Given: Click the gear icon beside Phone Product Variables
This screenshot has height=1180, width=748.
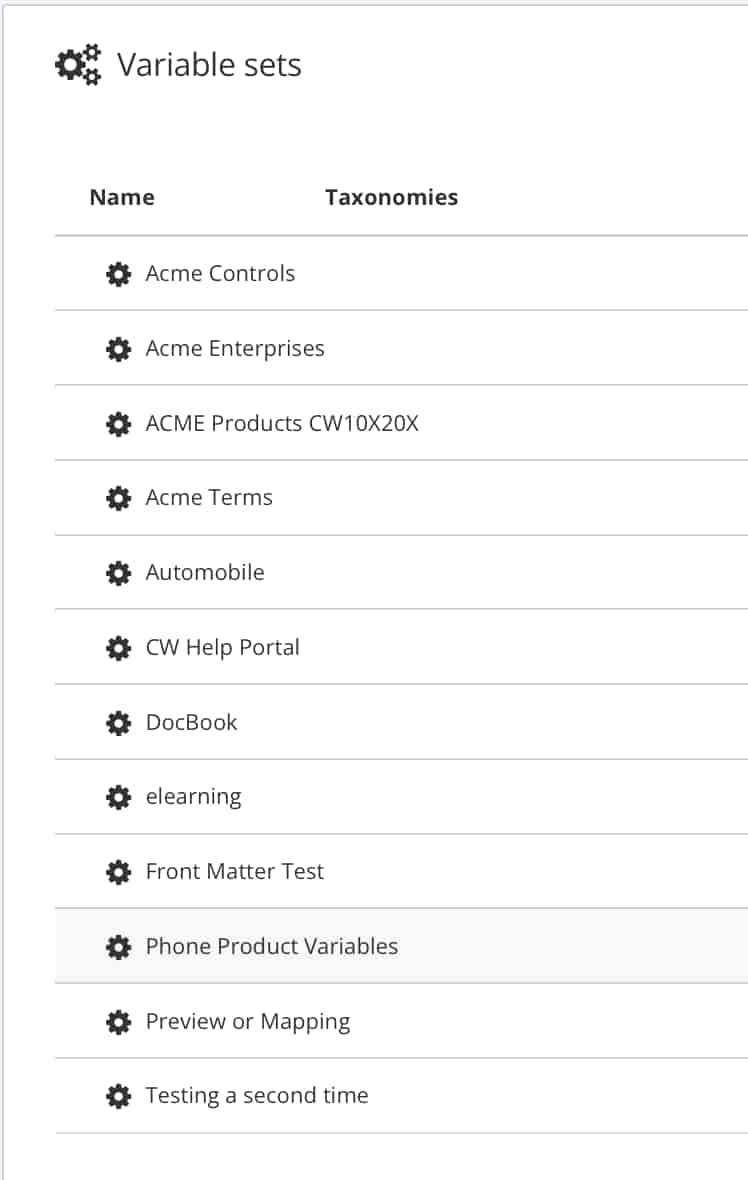Looking at the screenshot, I should tap(119, 946).
